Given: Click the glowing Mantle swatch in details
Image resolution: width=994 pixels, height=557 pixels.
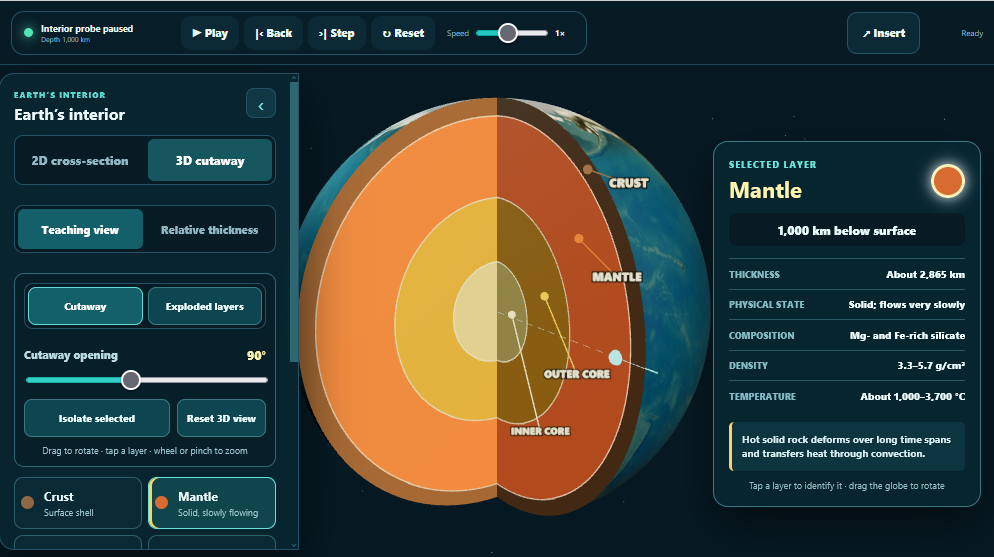Looking at the screenshot, I should coord(948,181).
